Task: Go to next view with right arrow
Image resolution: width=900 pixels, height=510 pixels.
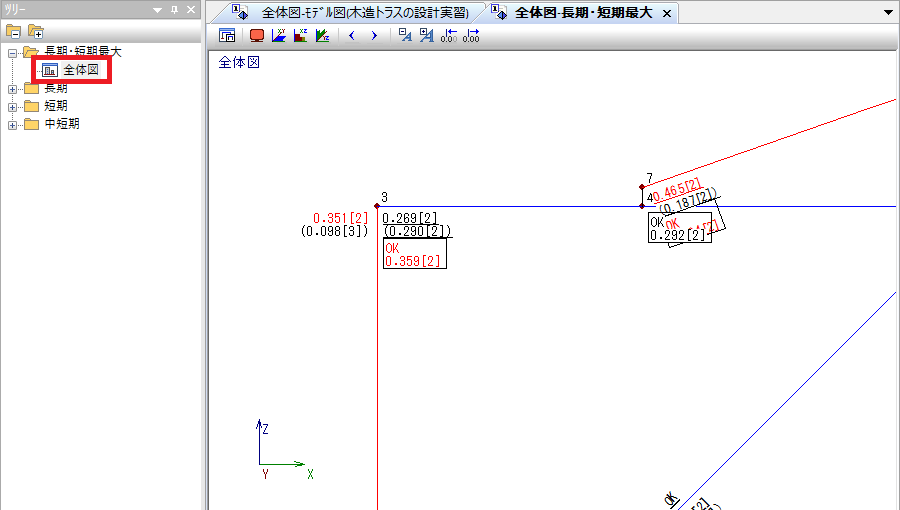Action: tap(374, 36)
